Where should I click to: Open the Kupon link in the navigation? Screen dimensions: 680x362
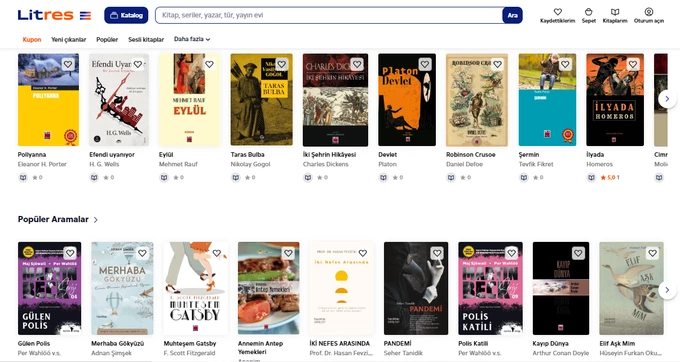click(32, 39)
